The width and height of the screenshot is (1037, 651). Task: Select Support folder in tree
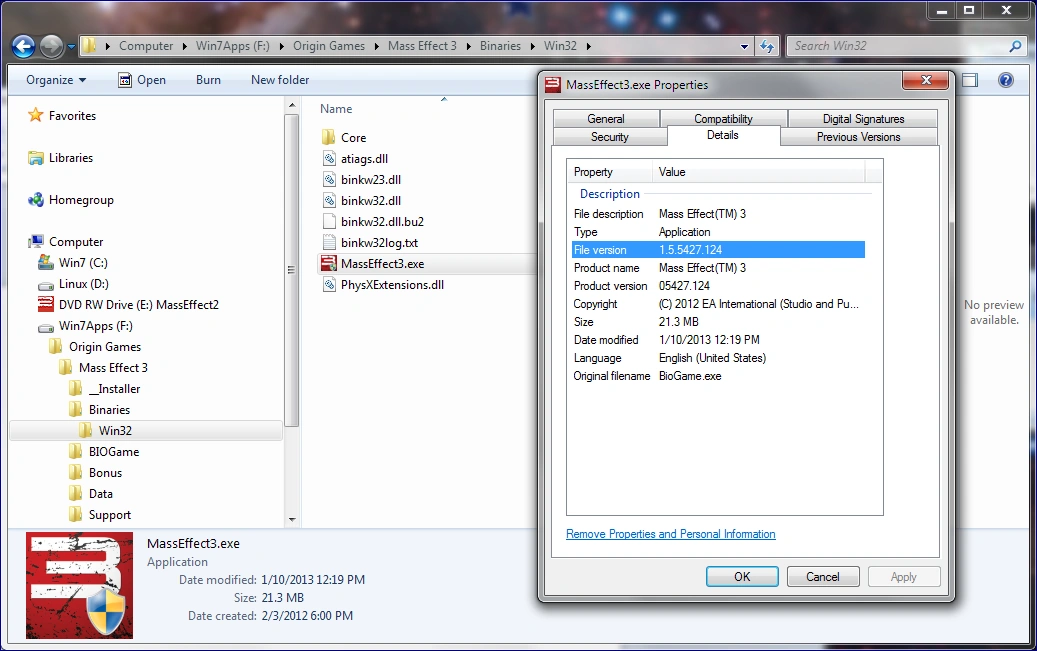tap(100, 515)
